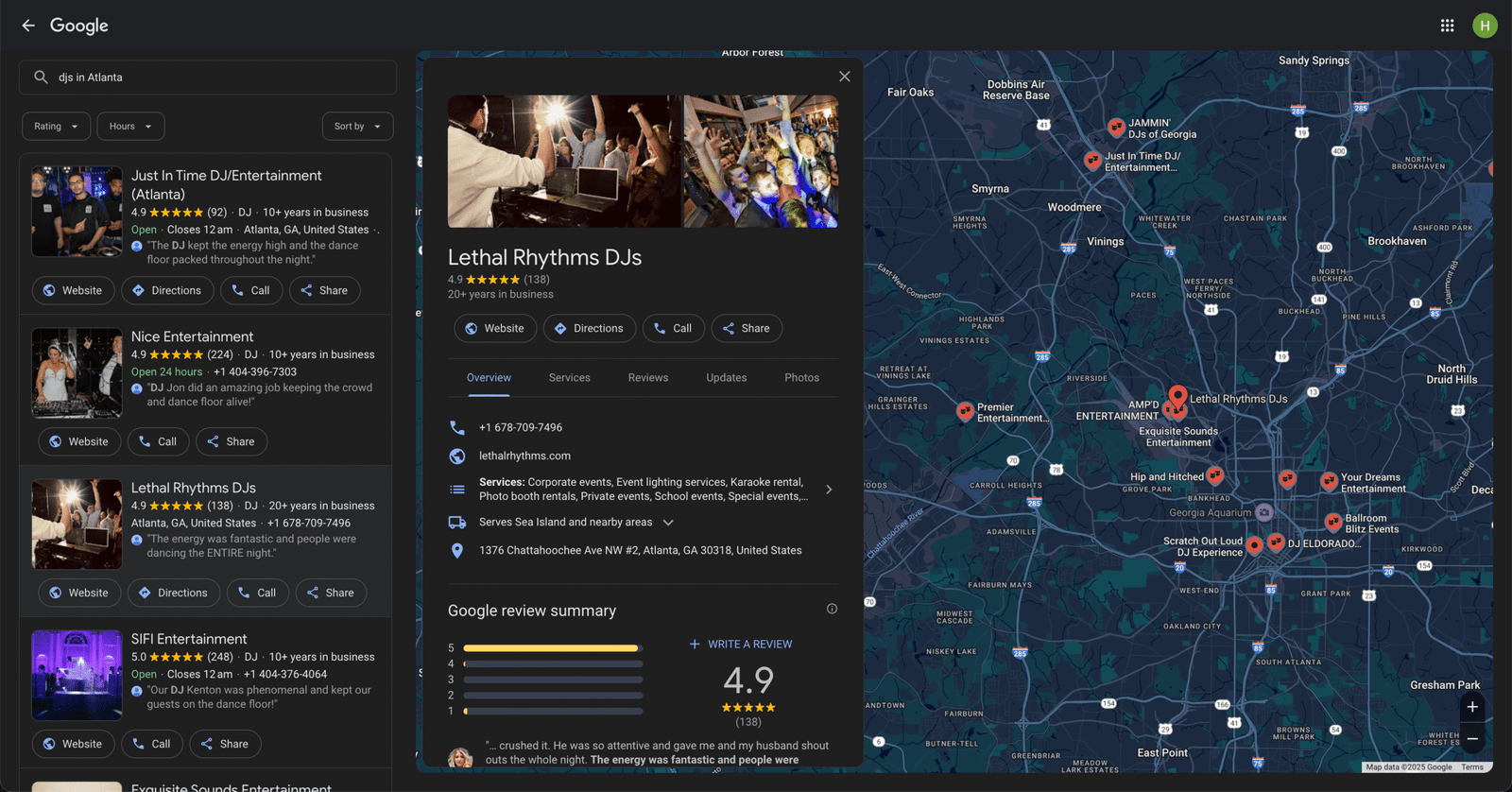Open Website for SIFI Entertainment listing

tap(74, 744)
